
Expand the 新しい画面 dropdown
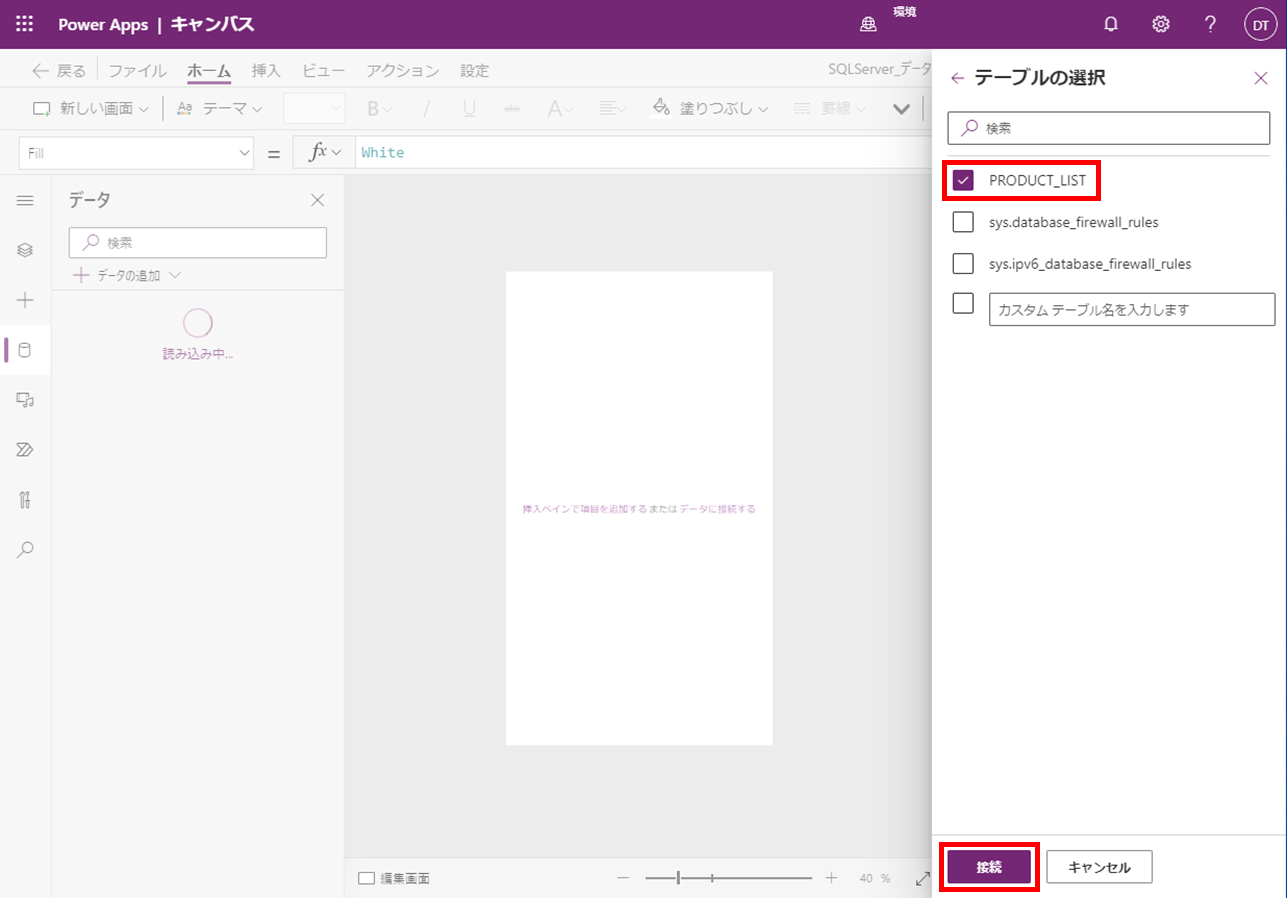tap(143, 109)
